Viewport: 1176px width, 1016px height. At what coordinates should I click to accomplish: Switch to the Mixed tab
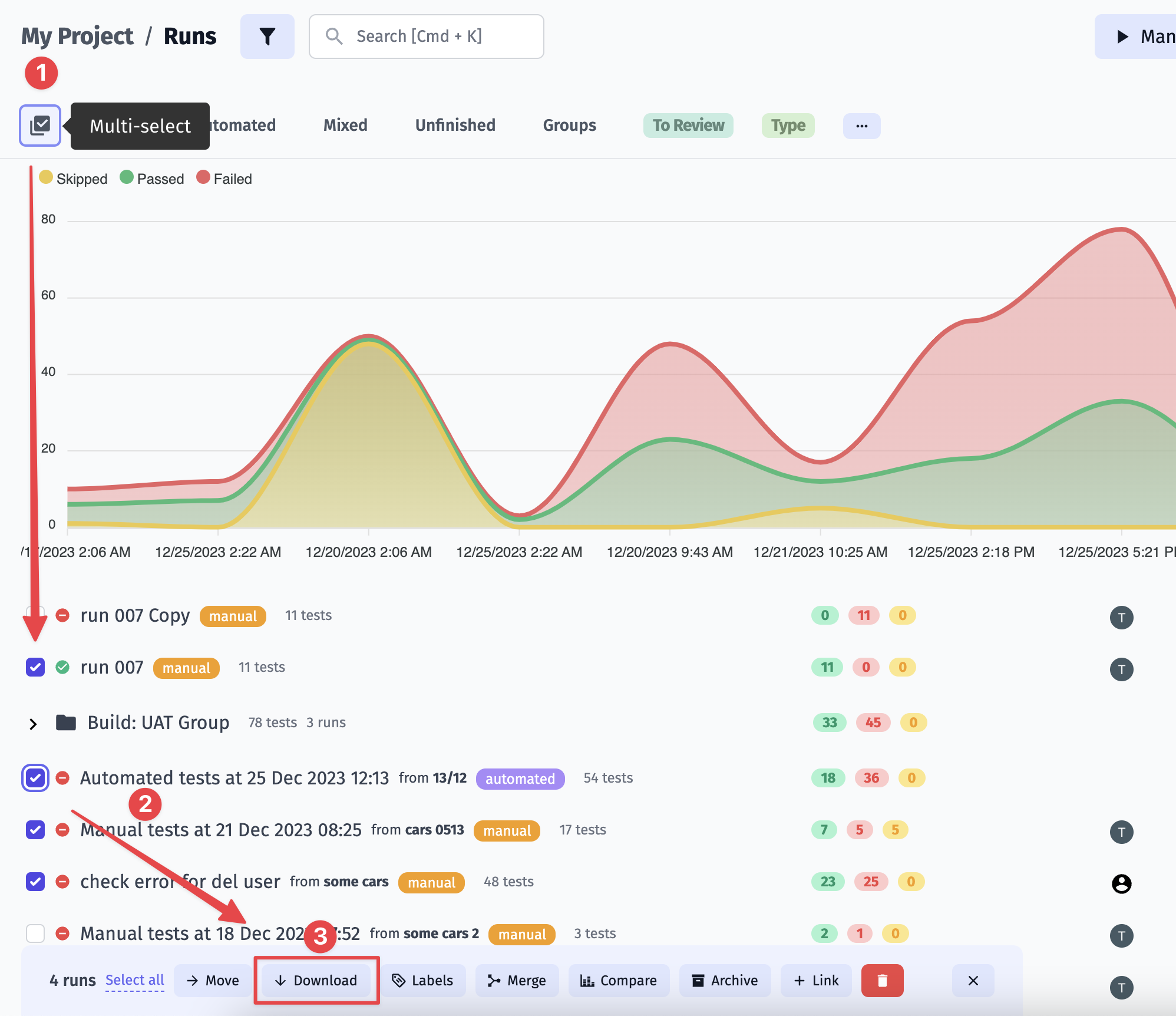pos(345,125)
